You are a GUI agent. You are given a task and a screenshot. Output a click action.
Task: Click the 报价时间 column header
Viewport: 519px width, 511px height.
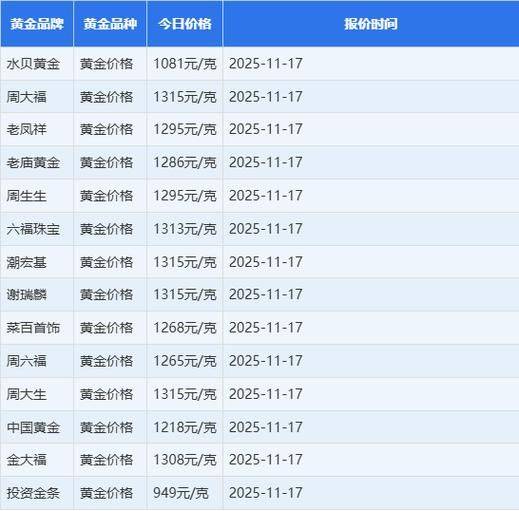(371, 24)
